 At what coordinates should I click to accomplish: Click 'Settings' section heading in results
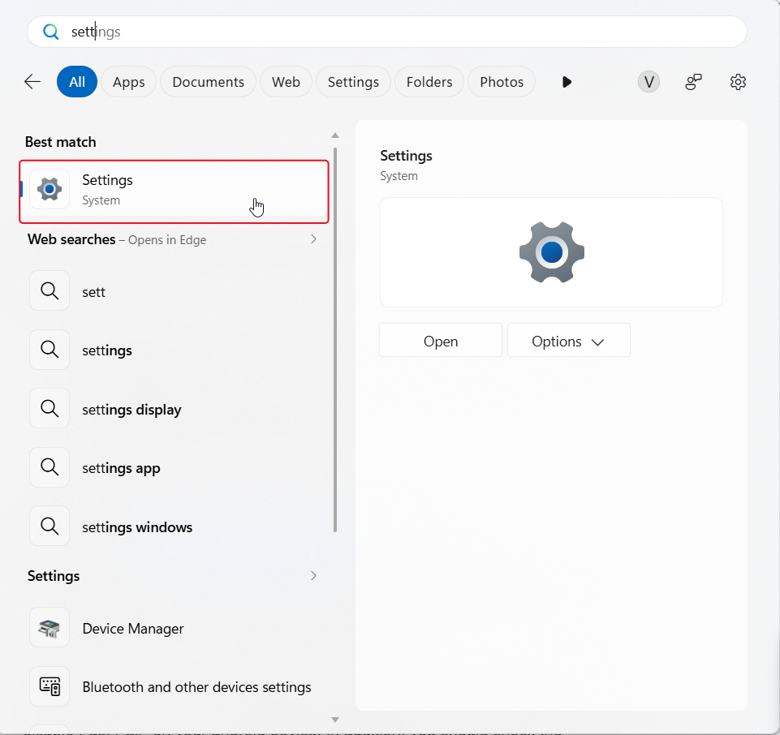(x=53, y=575)
